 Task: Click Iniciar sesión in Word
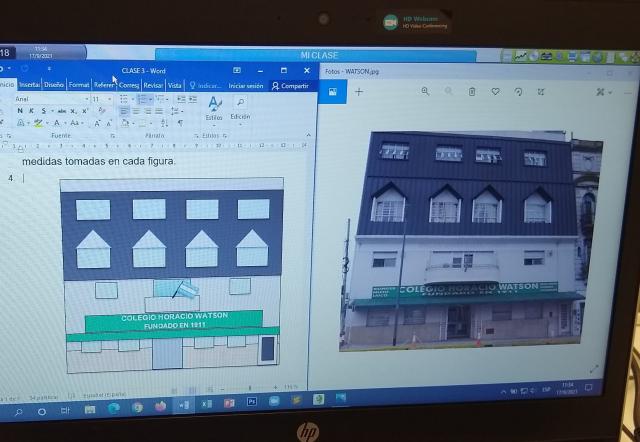(246, 86)
